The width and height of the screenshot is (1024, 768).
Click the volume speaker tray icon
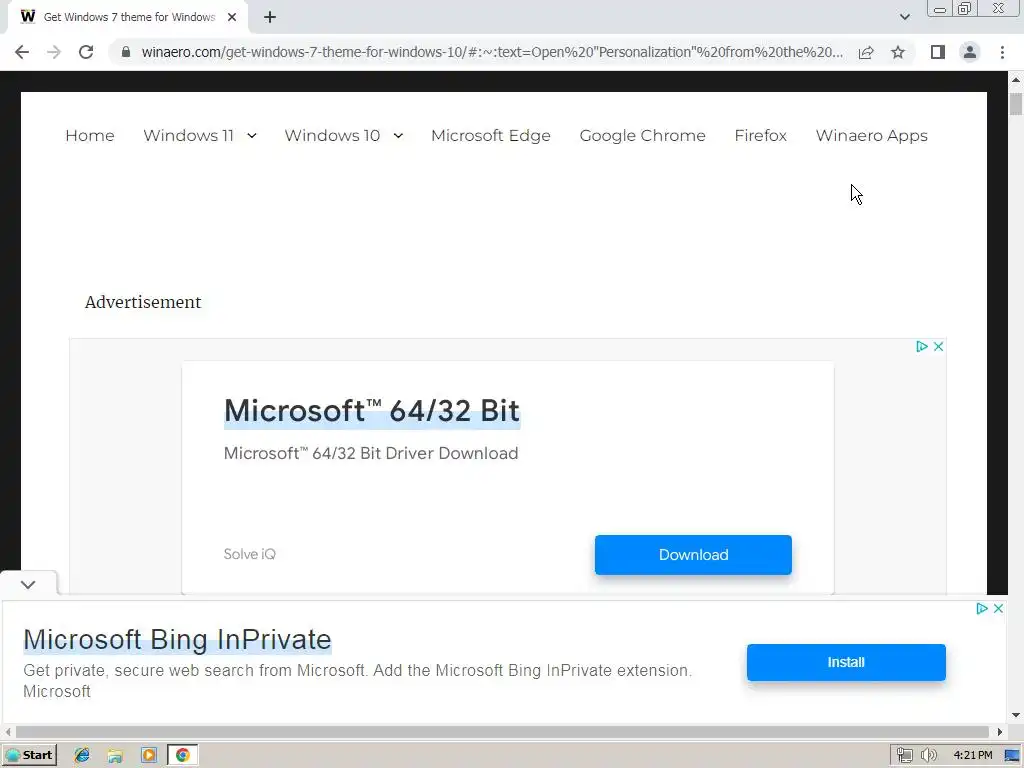click(x=929, y=756)
